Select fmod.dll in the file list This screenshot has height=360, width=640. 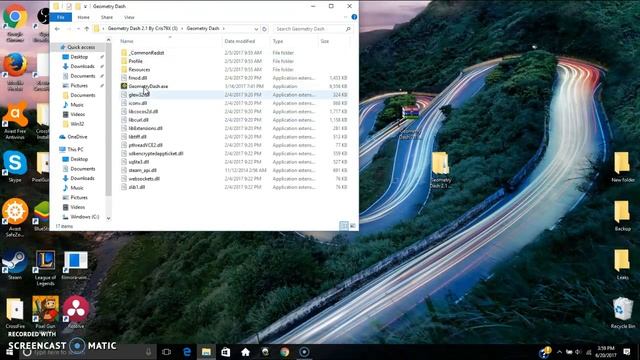point(138,78)
